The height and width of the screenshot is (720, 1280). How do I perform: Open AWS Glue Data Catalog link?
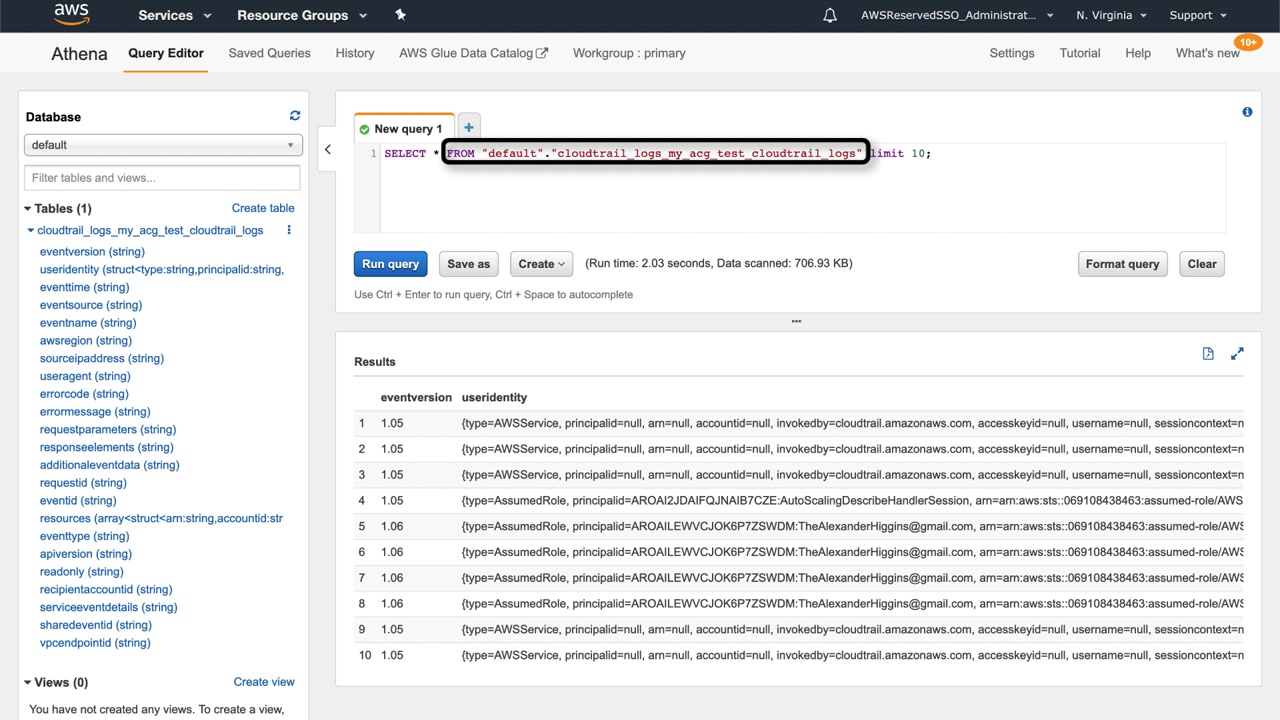pyautogui.click(x=473, y=53)
